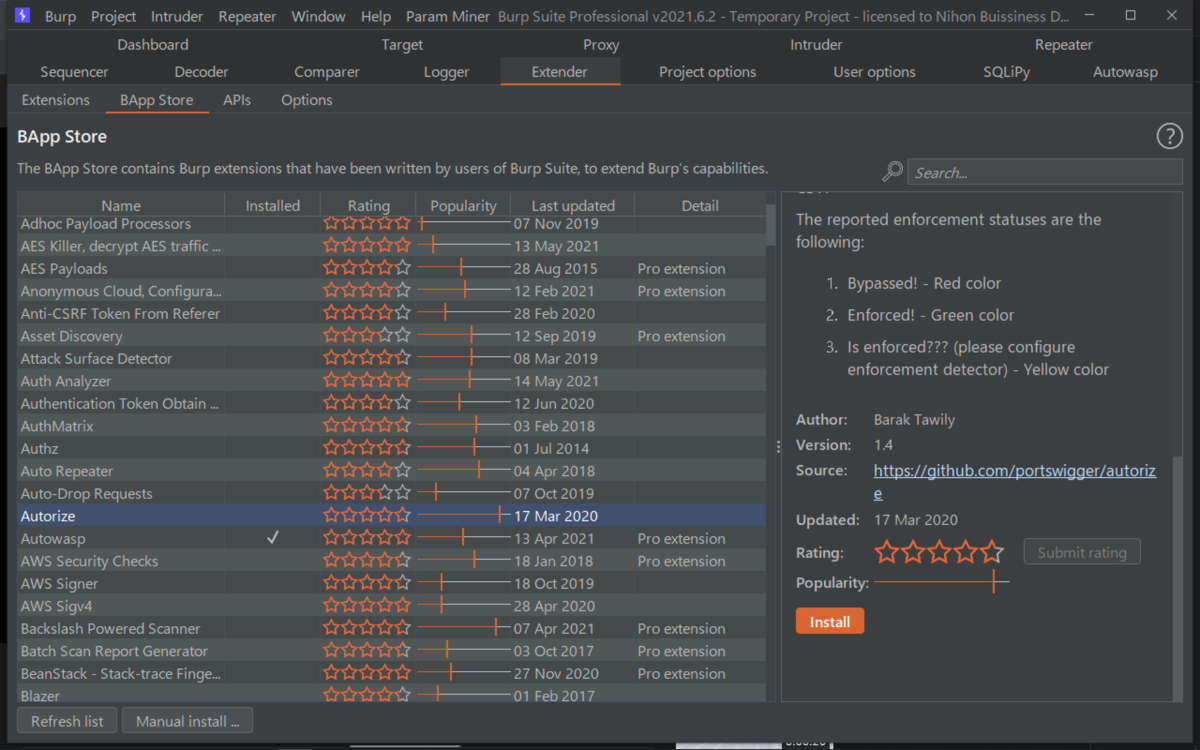Switch to the Proxy tab

pyautogui.click(x=601, y=45)
